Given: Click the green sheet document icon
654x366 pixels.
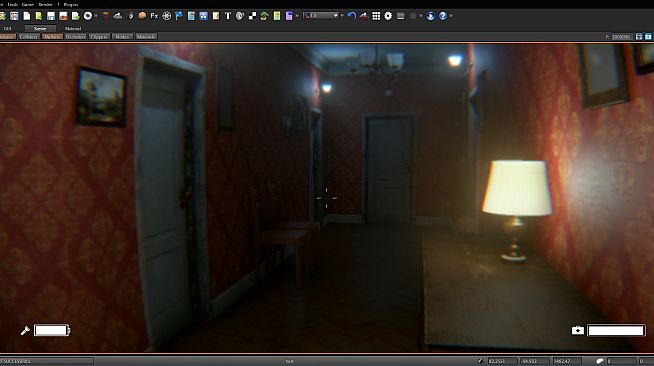Looking at the screenshot, I should tap(277, 16).
